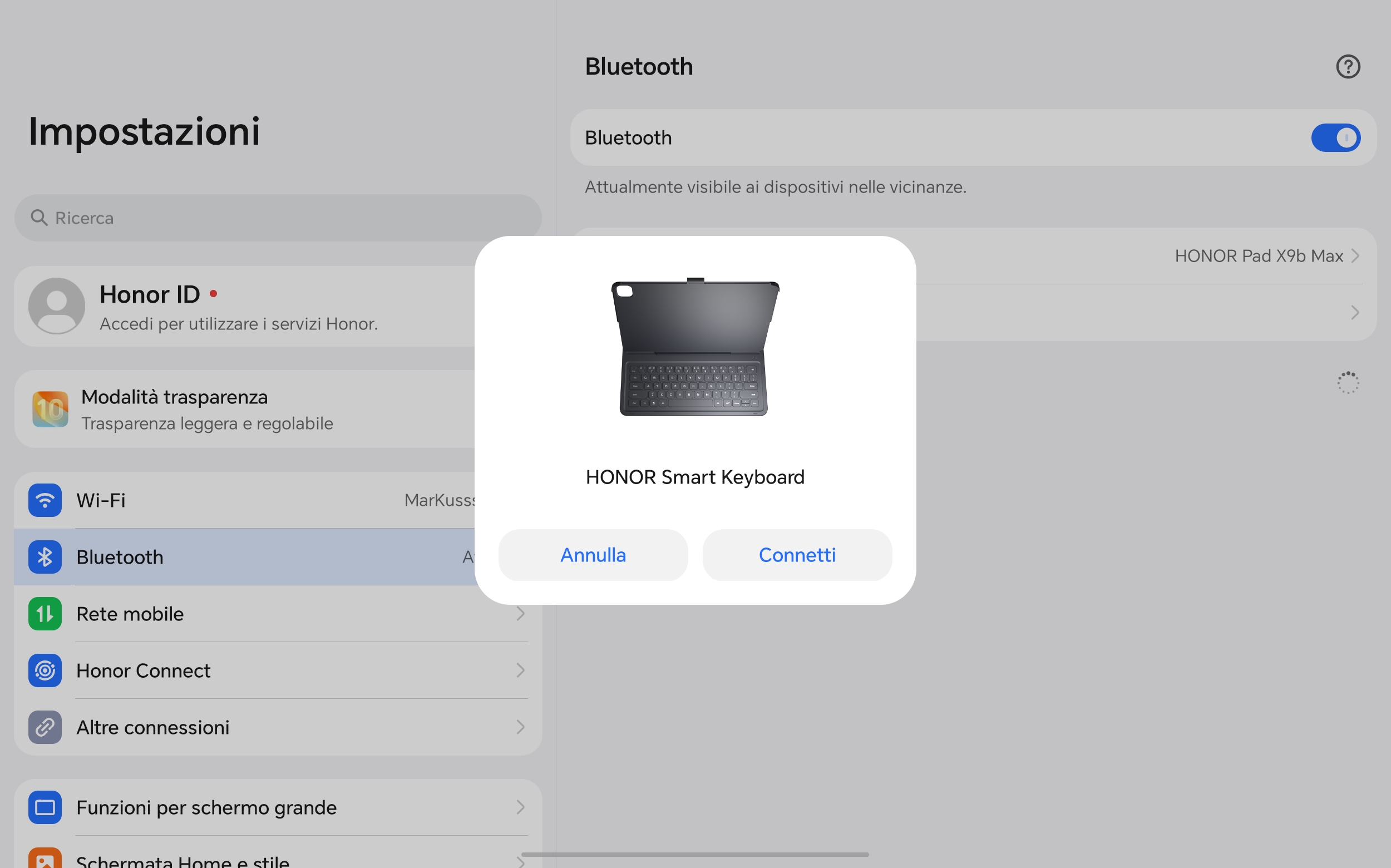
Task: Click the Annulla button
Action: 593,555
